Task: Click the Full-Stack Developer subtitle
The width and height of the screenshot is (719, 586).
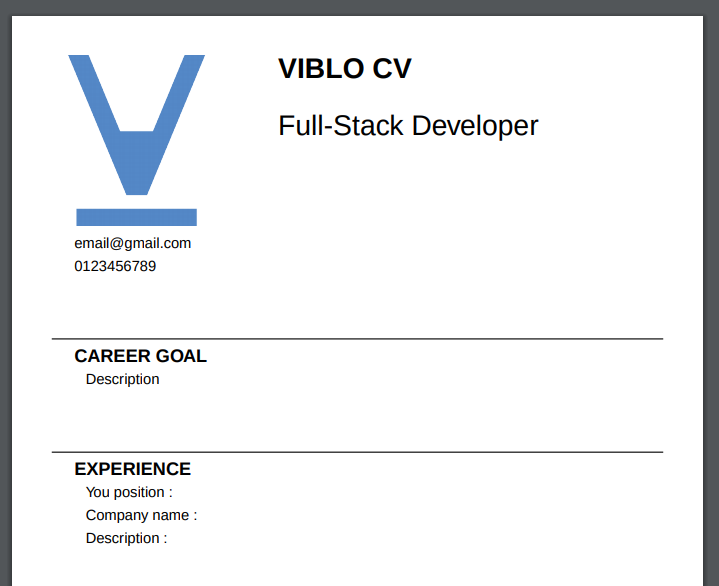Action: (x=407, y=126)
